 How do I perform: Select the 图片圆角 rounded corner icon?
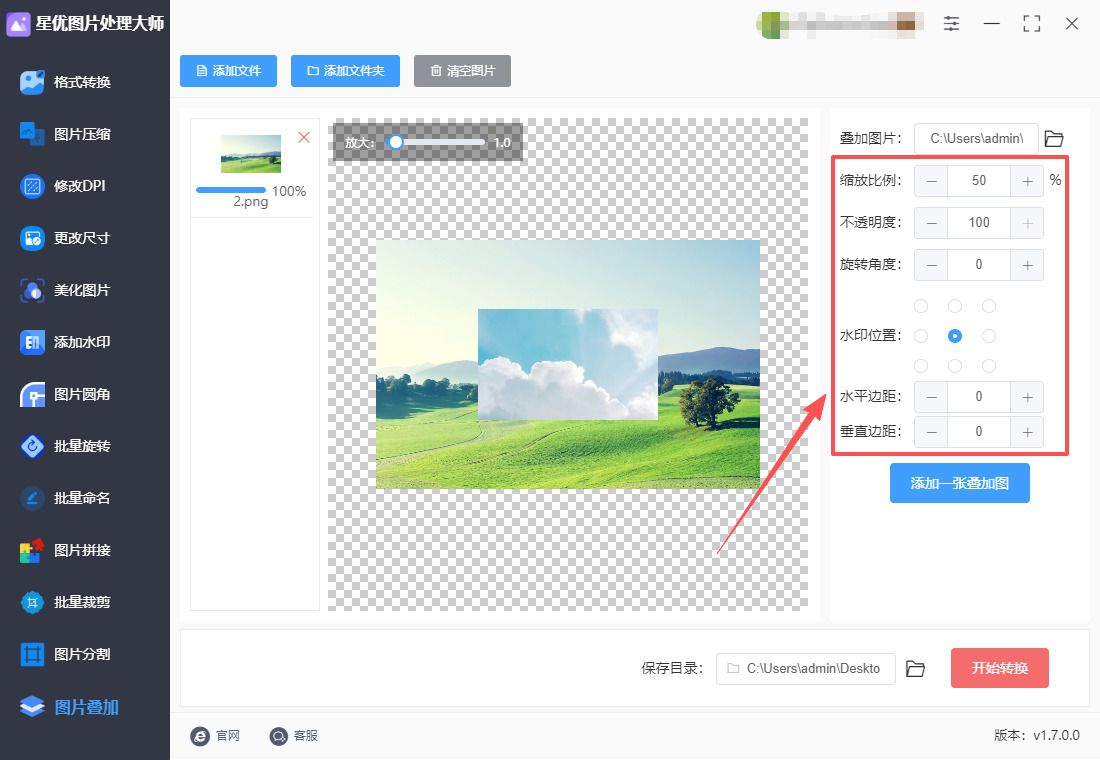point(32,394)
